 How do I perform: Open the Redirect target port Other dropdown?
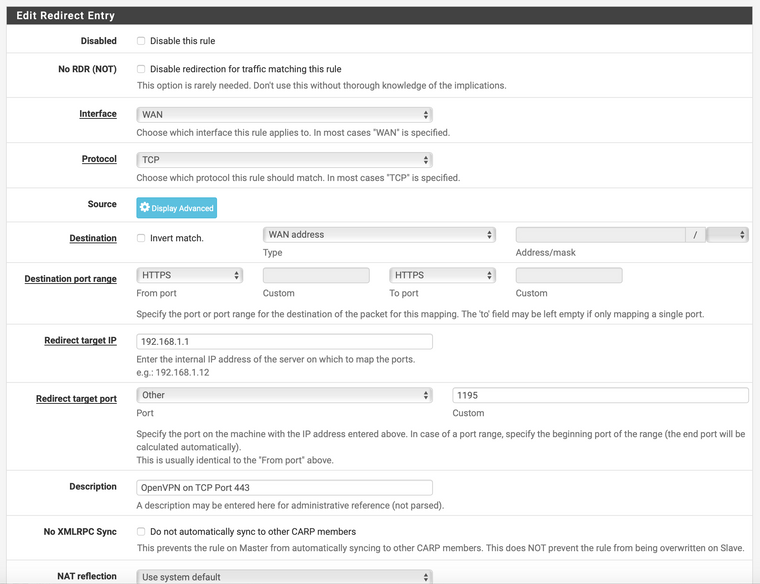click(x=285, y=395)
